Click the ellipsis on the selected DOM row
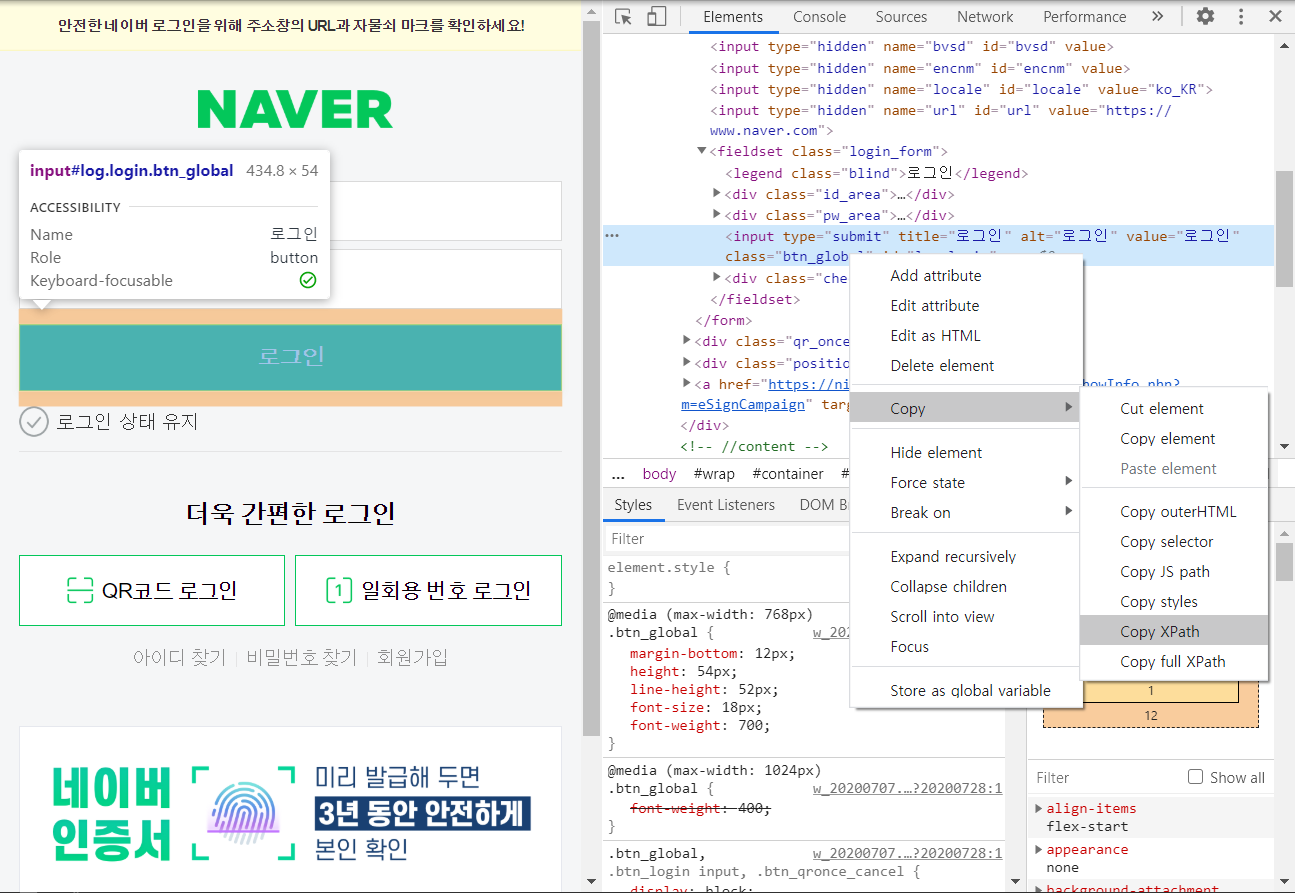The width and height of the screenshot is (1295, 893). click(613, 235)
